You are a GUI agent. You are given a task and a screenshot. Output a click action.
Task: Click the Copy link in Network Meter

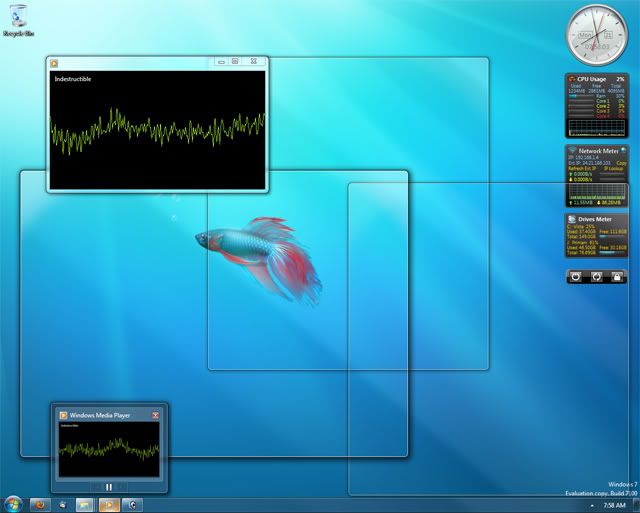click(620, 162)
